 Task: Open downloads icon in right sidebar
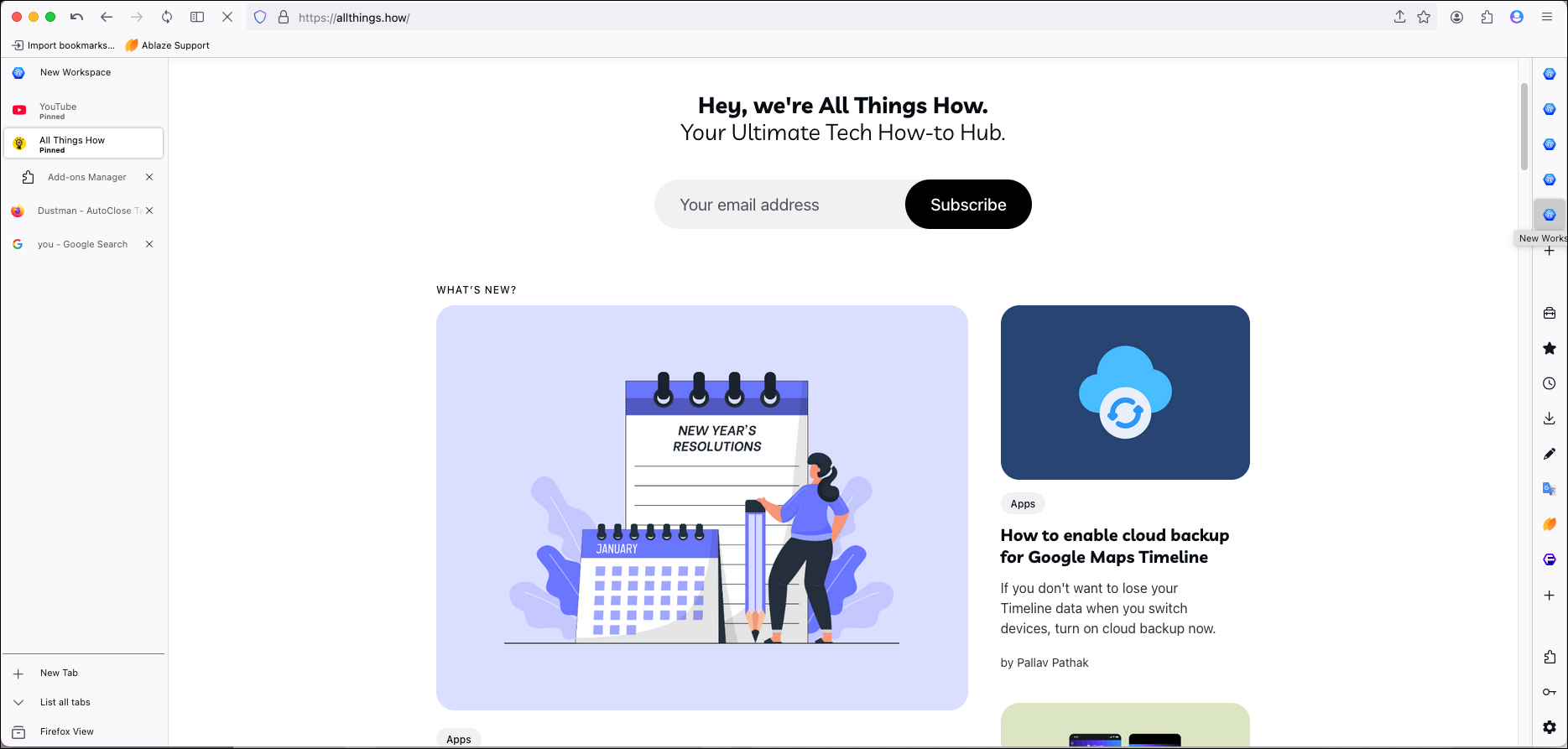1549,419
